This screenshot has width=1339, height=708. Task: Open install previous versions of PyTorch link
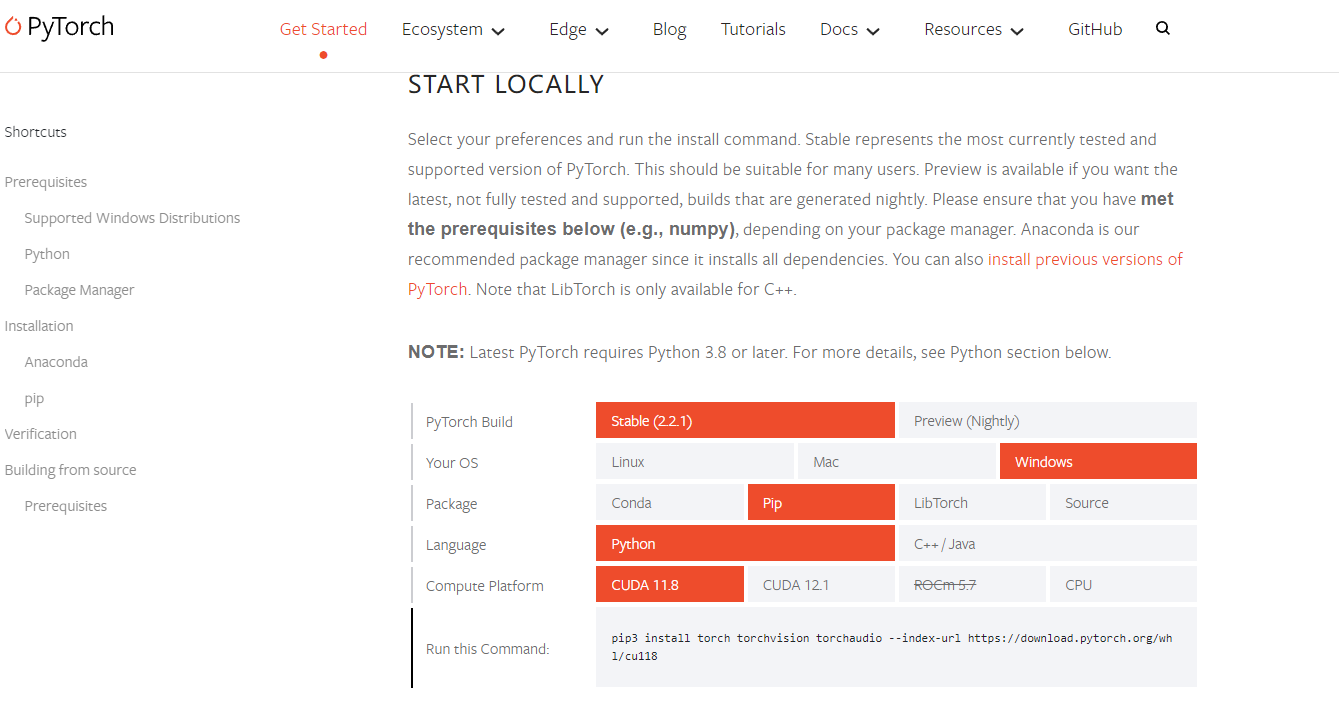(1085, 259)
